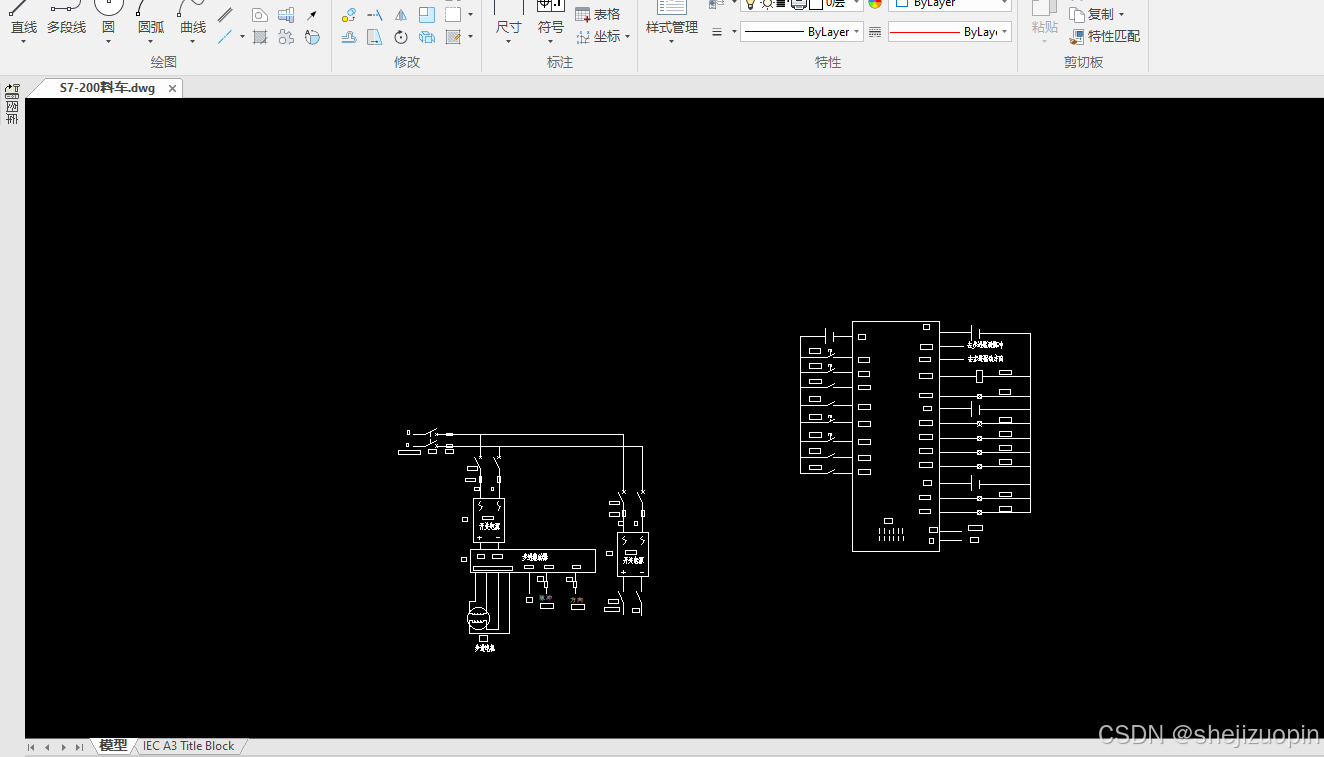Open the red ByLayer line dropdown
The height and width of the screenshot is (757, 1324).
[949, 32]
